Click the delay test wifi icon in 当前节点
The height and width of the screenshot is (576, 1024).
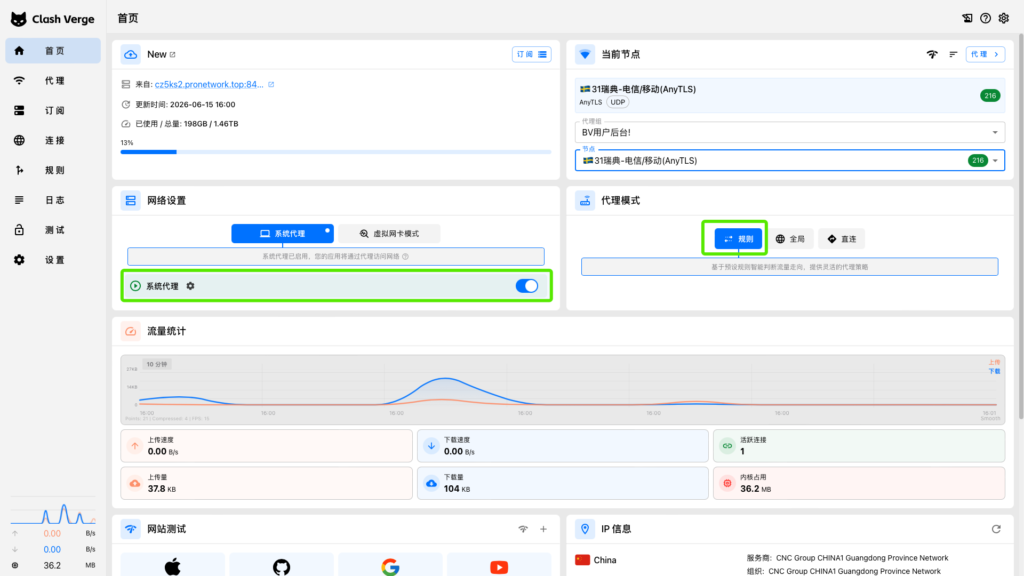[x=932, y=54]
